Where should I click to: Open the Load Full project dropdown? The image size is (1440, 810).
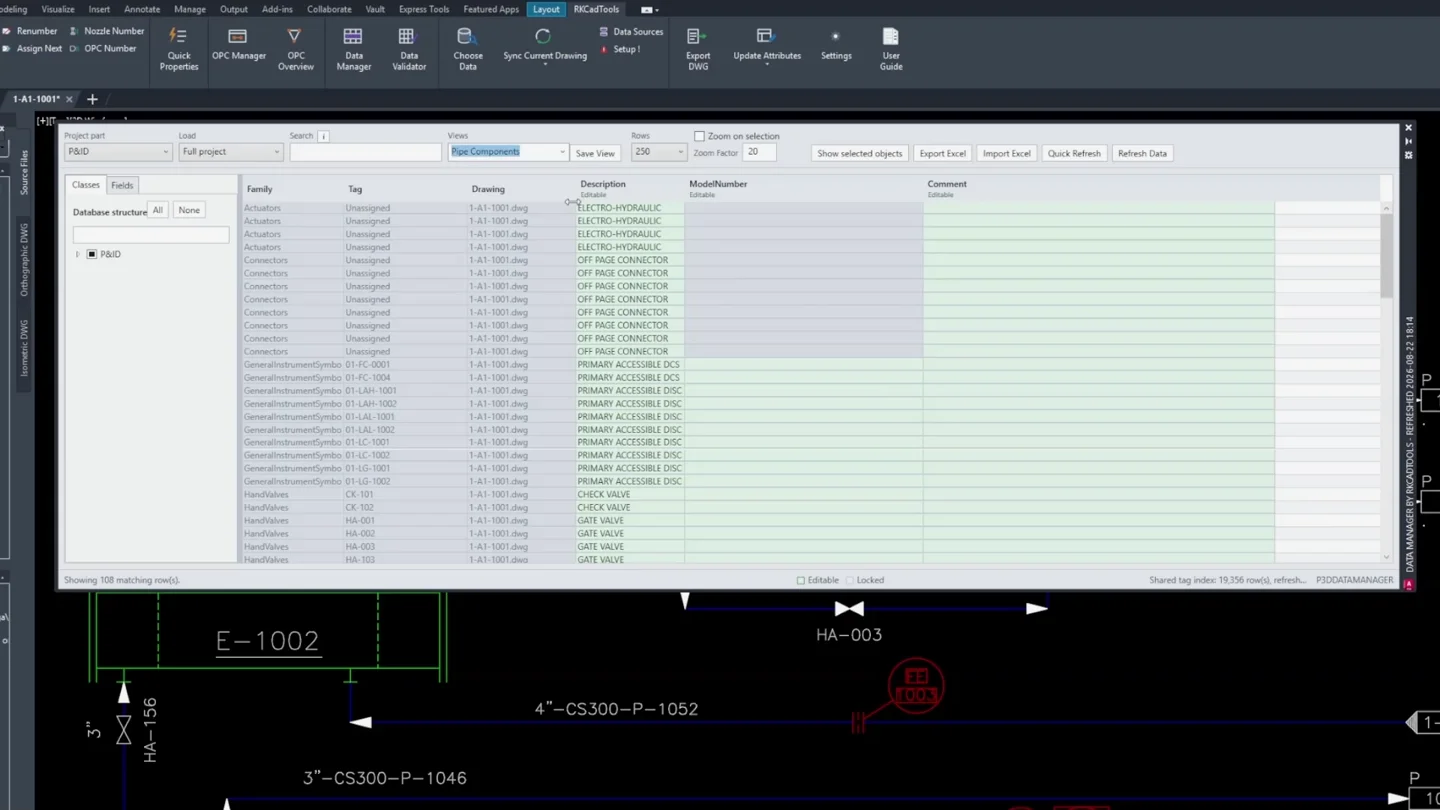click(230, 152)
